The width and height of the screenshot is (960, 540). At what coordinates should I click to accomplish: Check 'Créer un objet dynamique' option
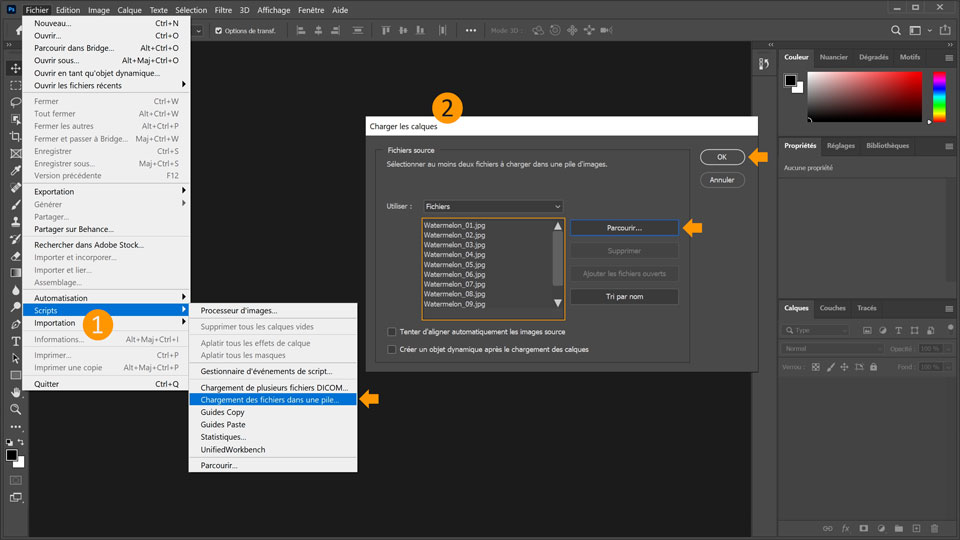392,350
